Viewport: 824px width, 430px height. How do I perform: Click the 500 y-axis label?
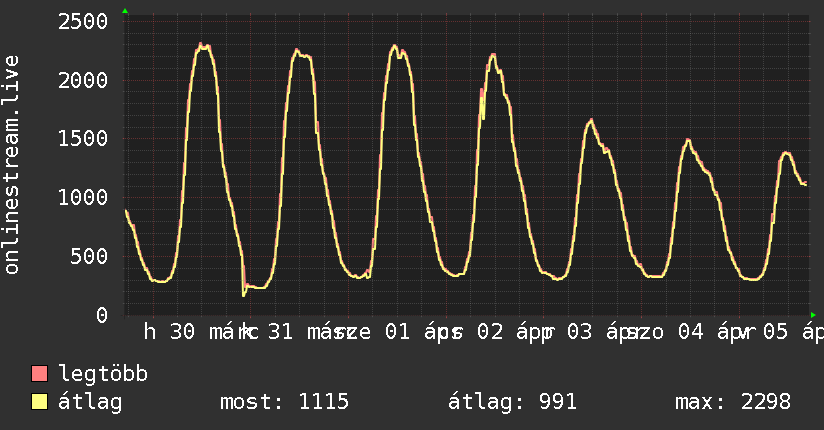[89, 256]
